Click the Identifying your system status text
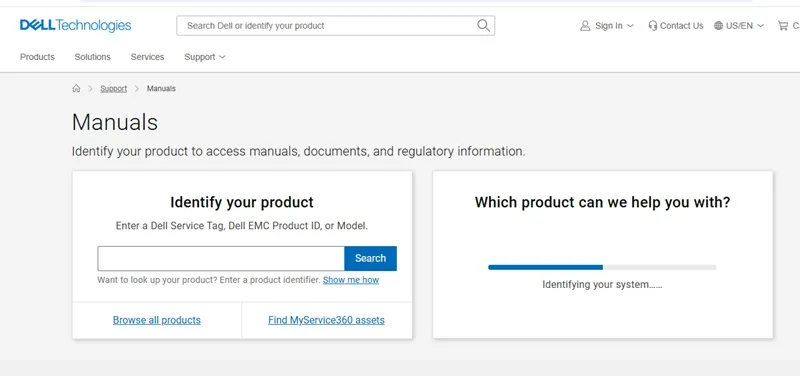This screenshot has height=376, width=800. tap(602, 285)
